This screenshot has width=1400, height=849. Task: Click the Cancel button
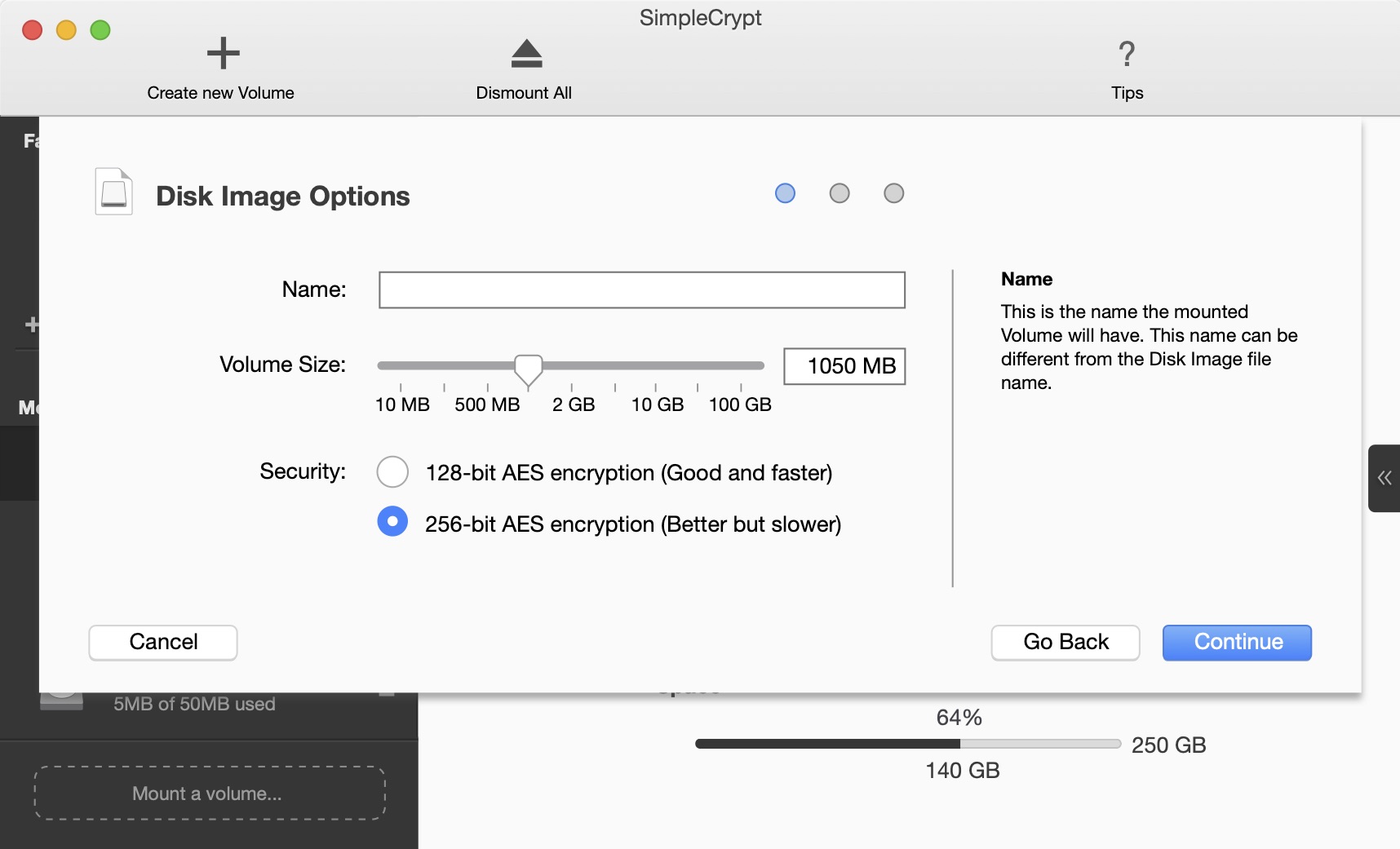coord(163,642)
